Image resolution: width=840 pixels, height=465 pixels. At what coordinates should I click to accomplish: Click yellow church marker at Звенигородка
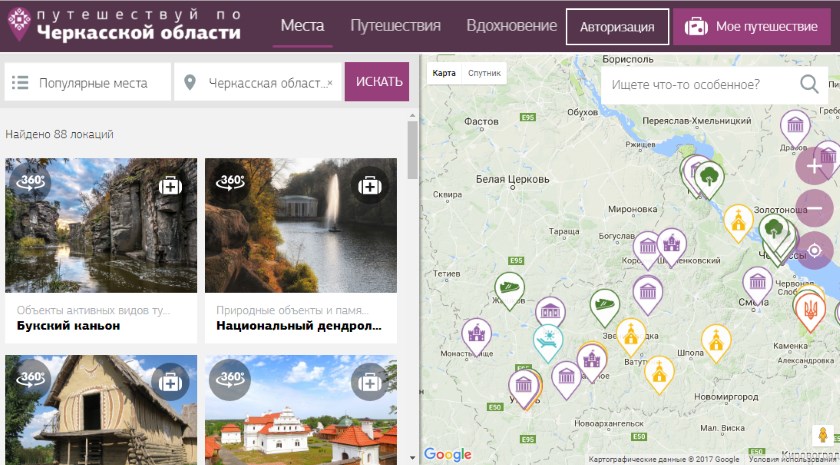[631, 334]
